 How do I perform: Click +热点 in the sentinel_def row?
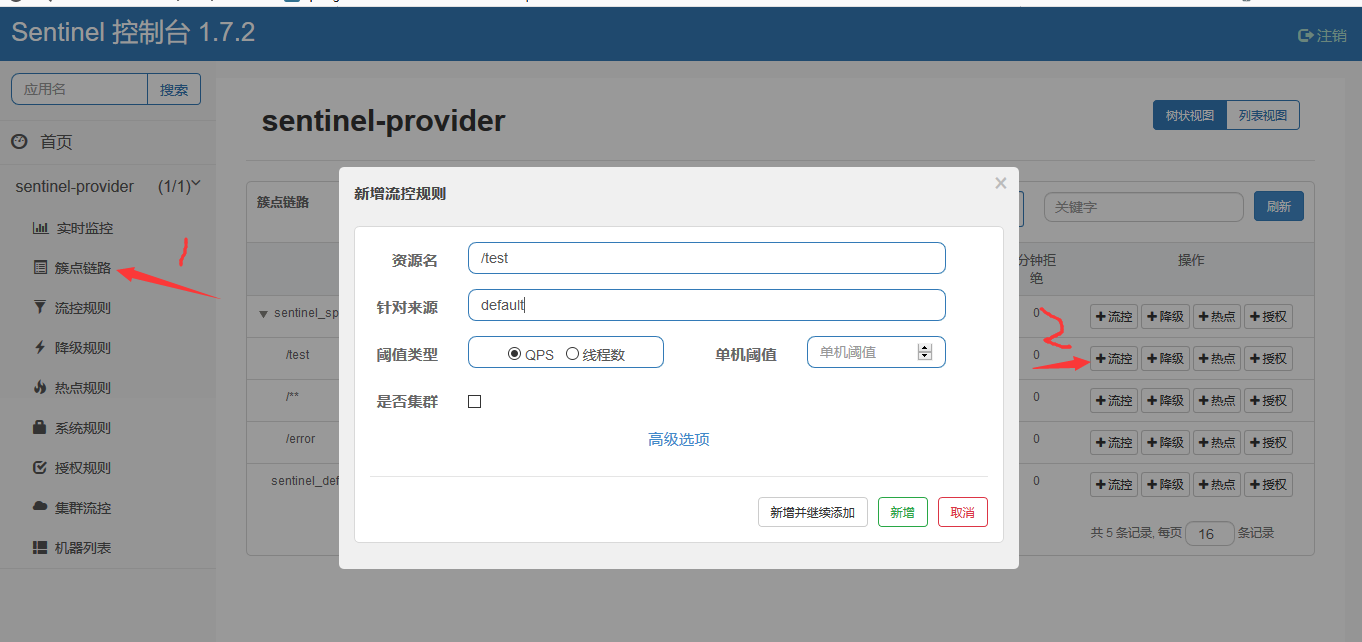(1217, 485)
